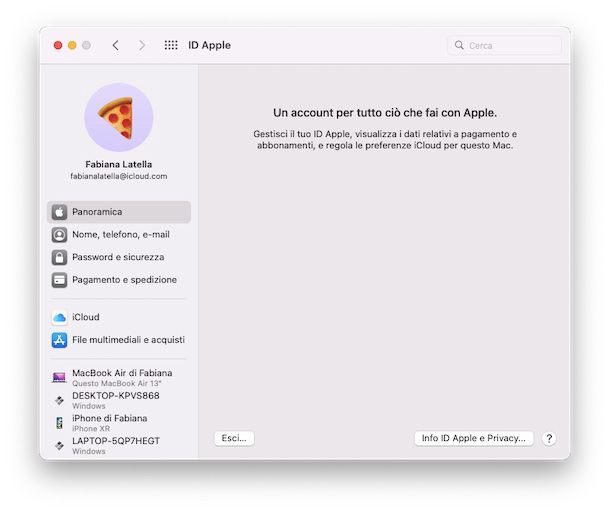Screen dimensions: 610x512
Task: Open the iCloud section label
Action: pyautogui.click(x=86, y=317)
